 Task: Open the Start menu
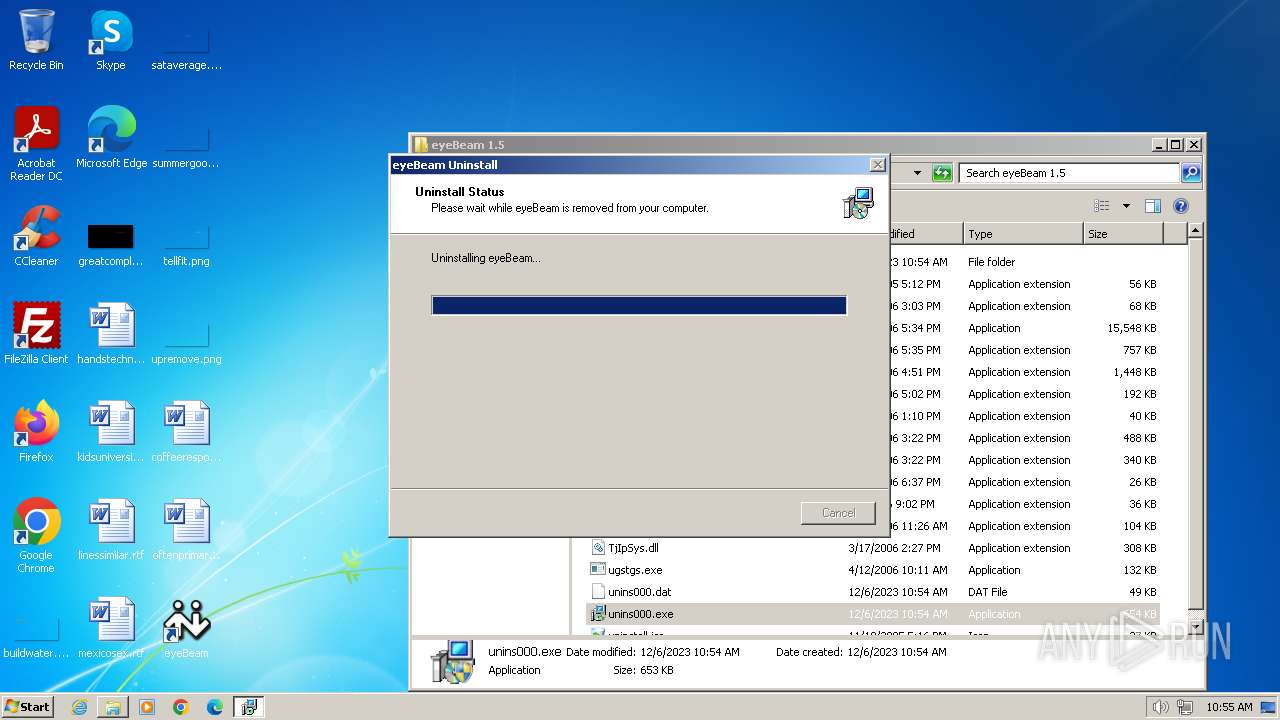point(28,707)
